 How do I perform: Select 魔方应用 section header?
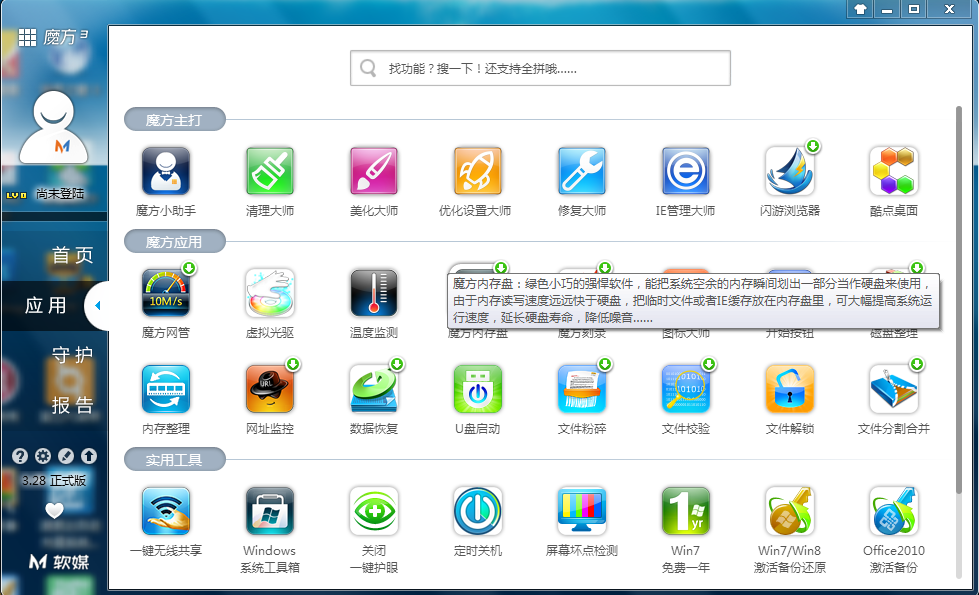(174, 242)
